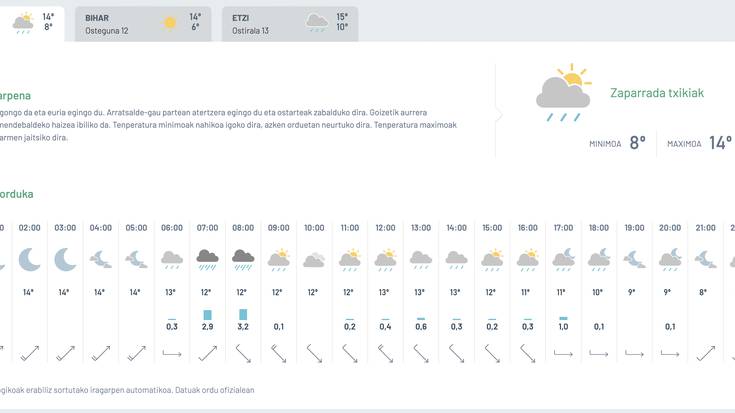
Task: Click the sunny showers icon at 12:00
Action: coord(385,260)
